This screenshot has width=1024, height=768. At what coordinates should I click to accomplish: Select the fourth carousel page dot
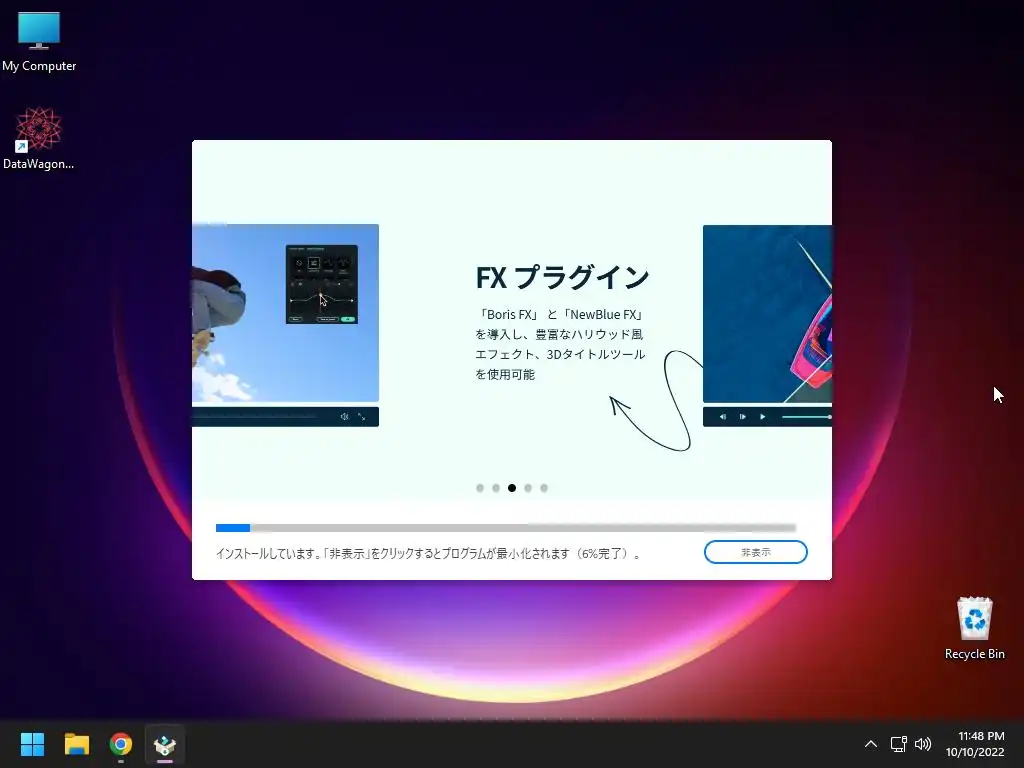tap(528, 488)
